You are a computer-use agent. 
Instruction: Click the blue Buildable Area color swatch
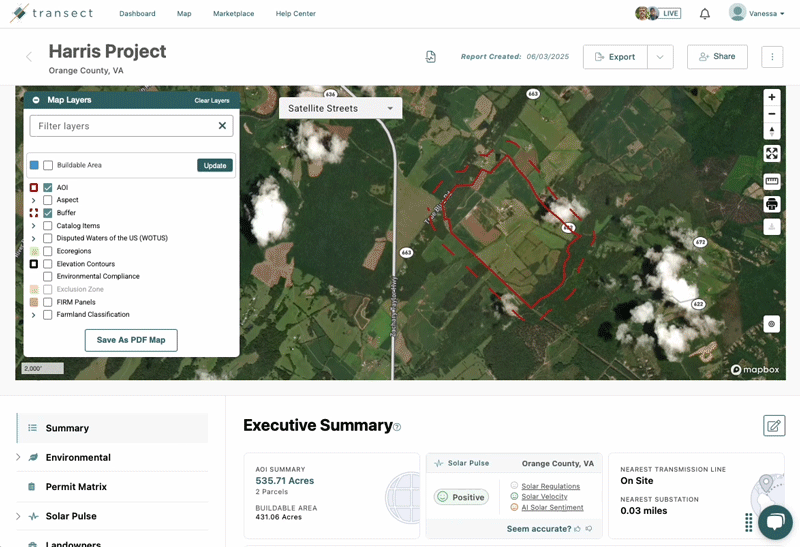[x=34, y=165]
